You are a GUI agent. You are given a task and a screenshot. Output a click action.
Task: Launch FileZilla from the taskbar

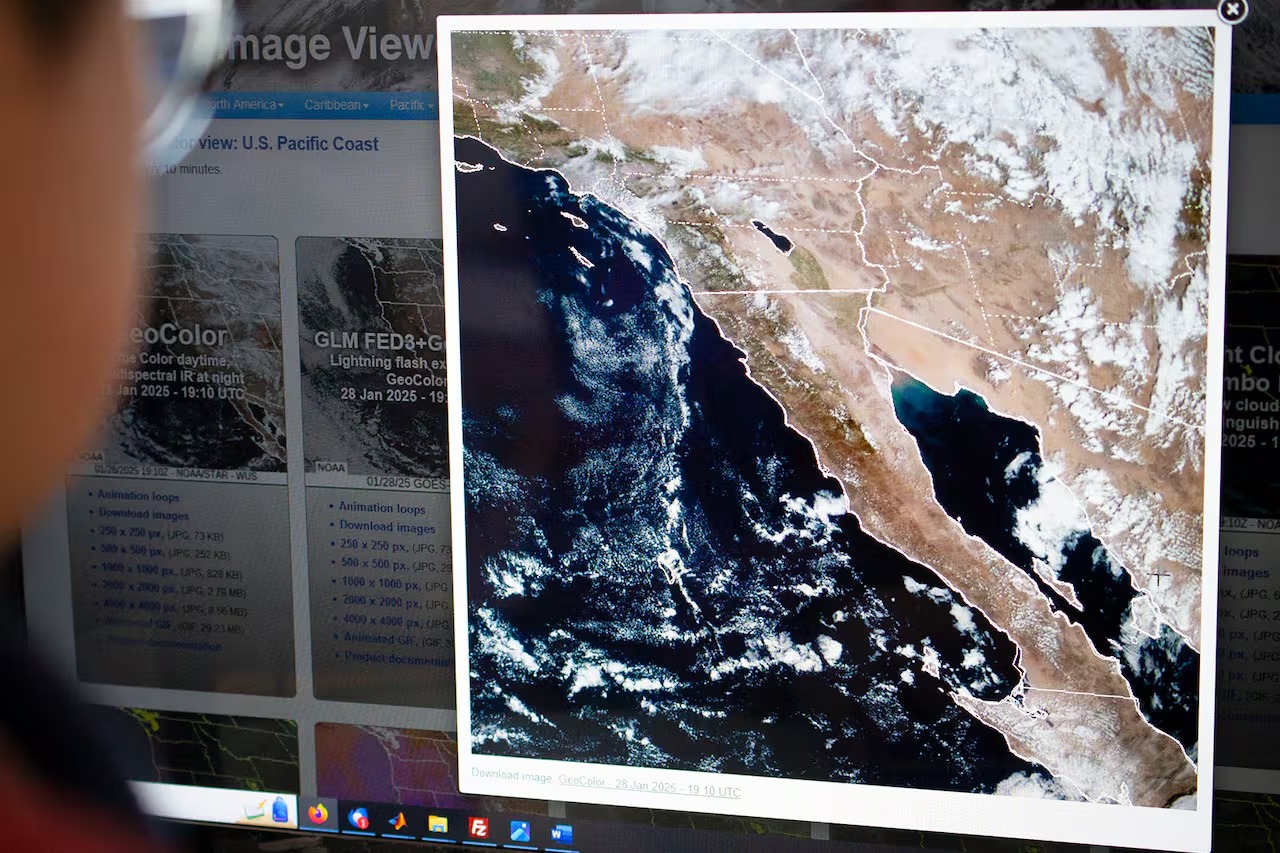pos(479,827)
